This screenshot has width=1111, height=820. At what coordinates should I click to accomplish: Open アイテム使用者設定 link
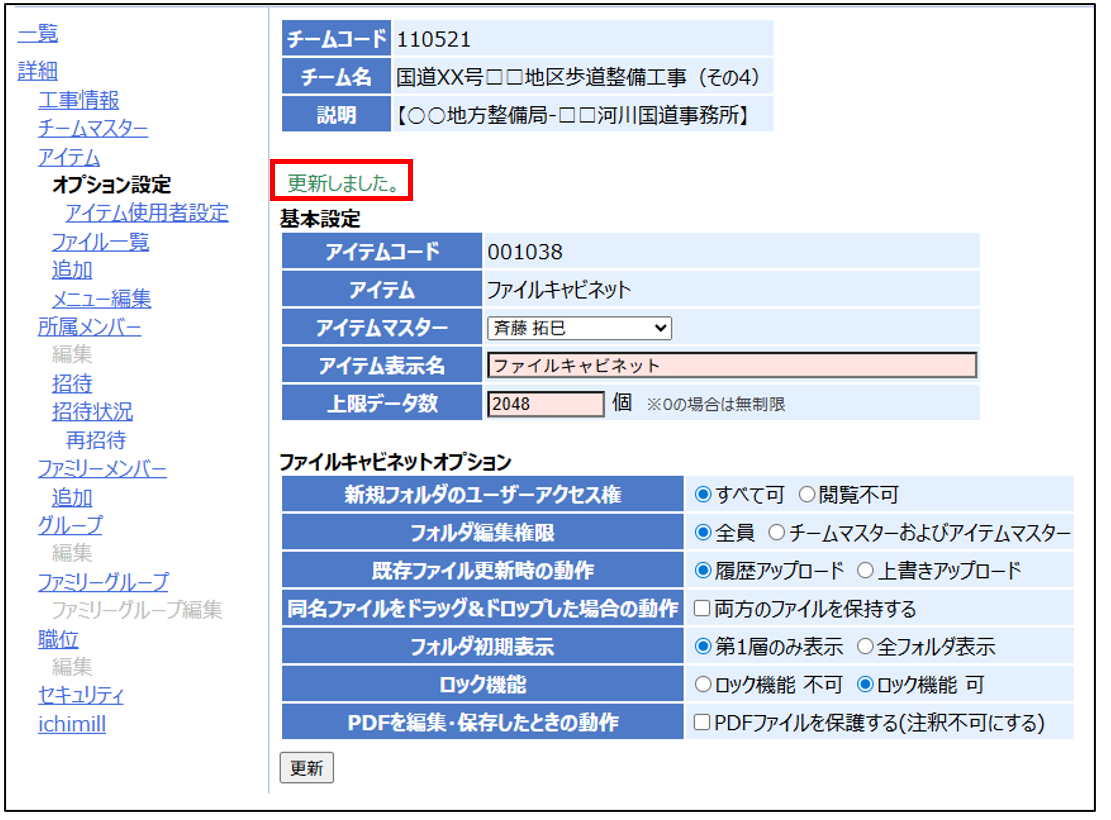click(147, 213)
